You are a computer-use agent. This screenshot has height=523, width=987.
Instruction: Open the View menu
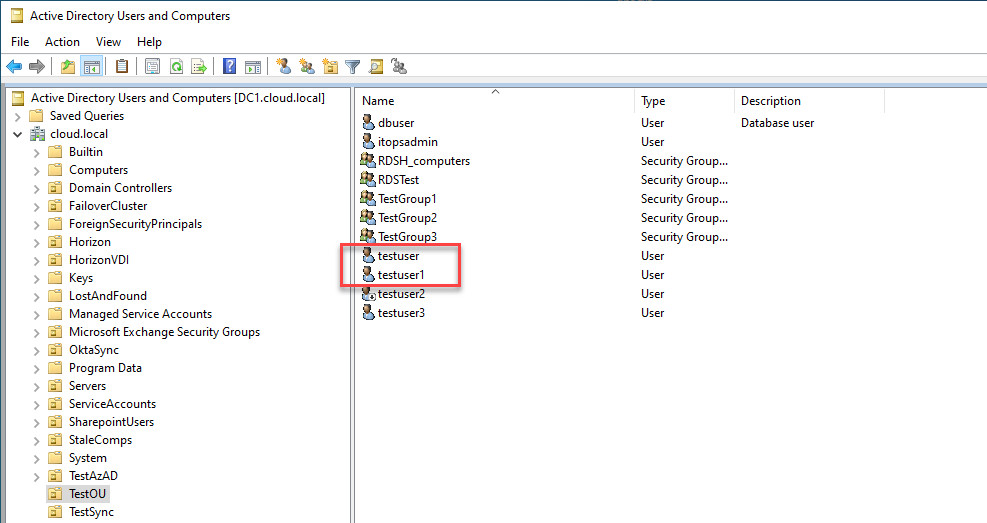click(108, 42)
